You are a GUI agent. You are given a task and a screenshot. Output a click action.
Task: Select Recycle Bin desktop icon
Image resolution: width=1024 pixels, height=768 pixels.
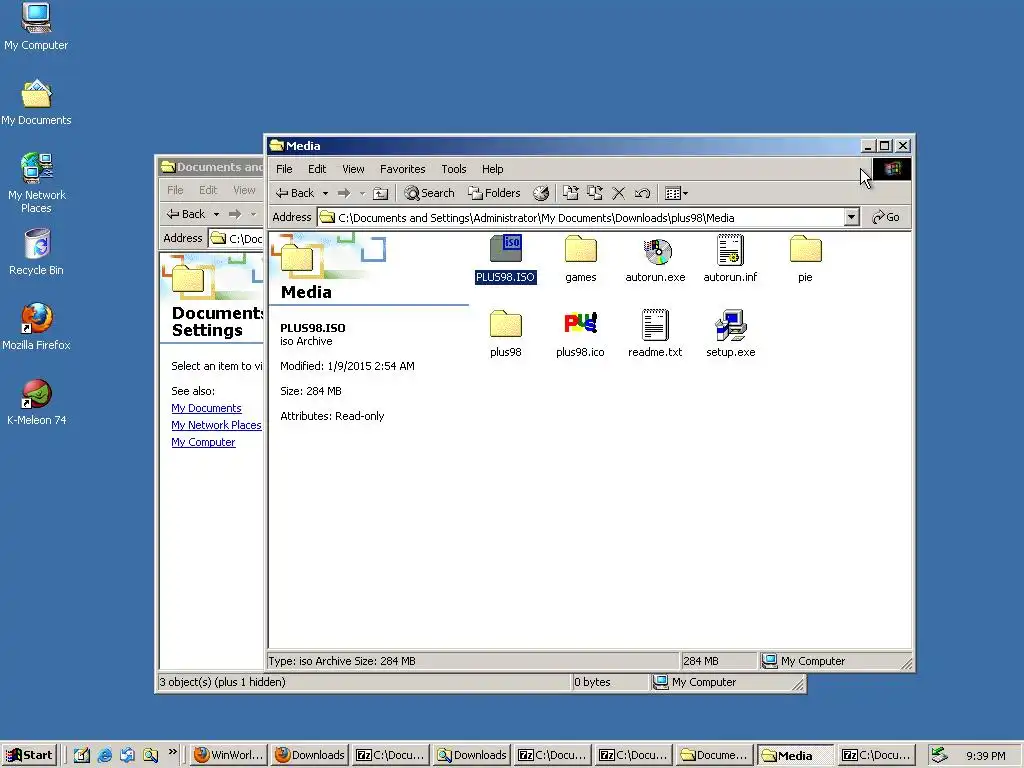(36, 252)
